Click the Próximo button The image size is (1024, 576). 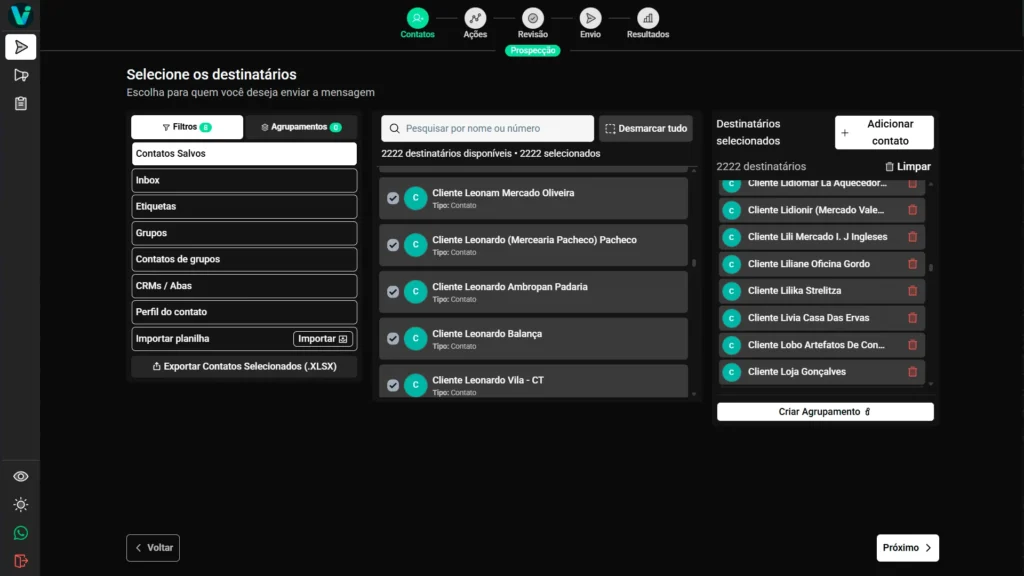click(x=907, y=548)
